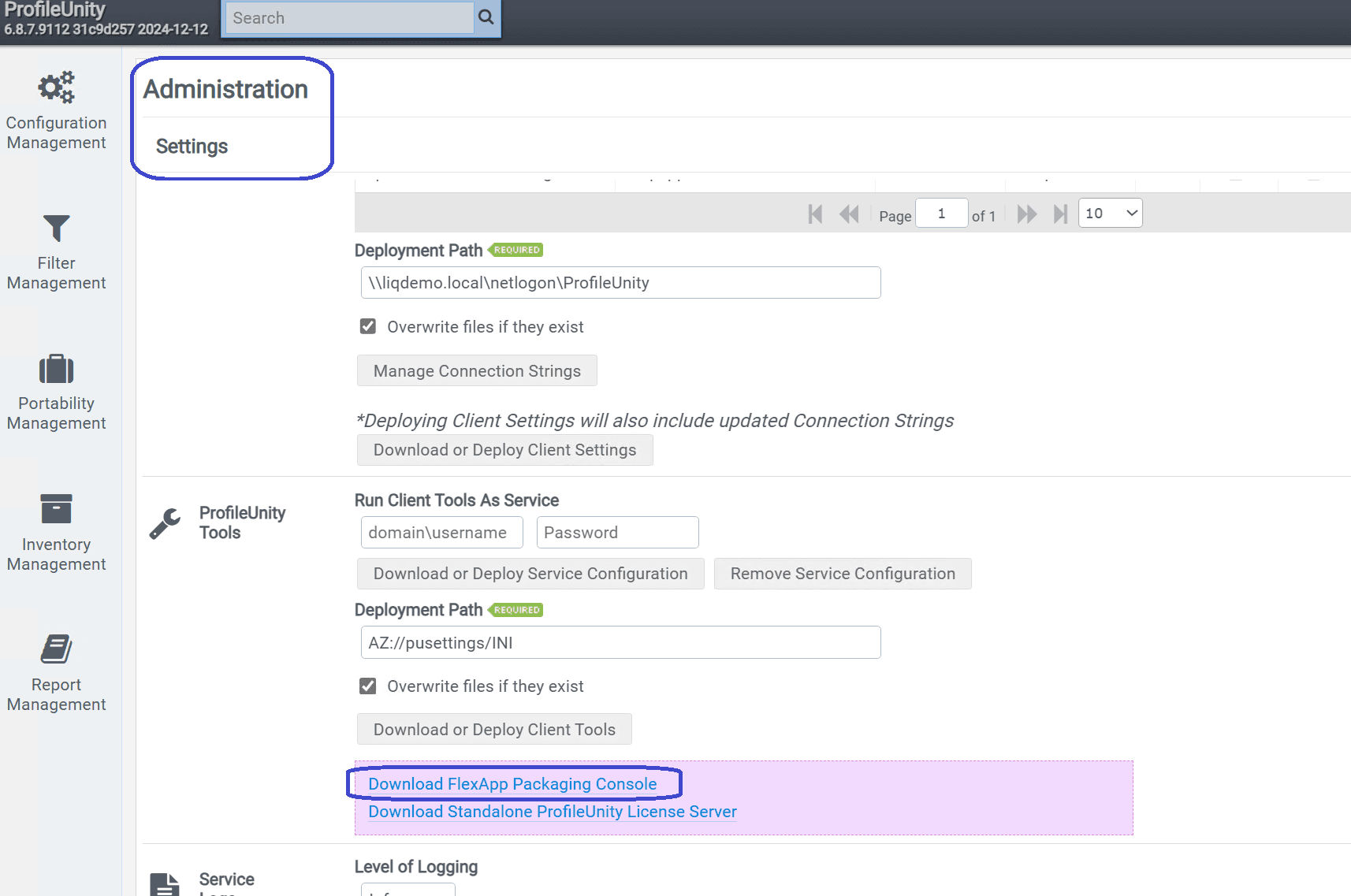Open Filter Management funnel icon
Viewport: 1351px width, 896px height.
tap(56, 229)
